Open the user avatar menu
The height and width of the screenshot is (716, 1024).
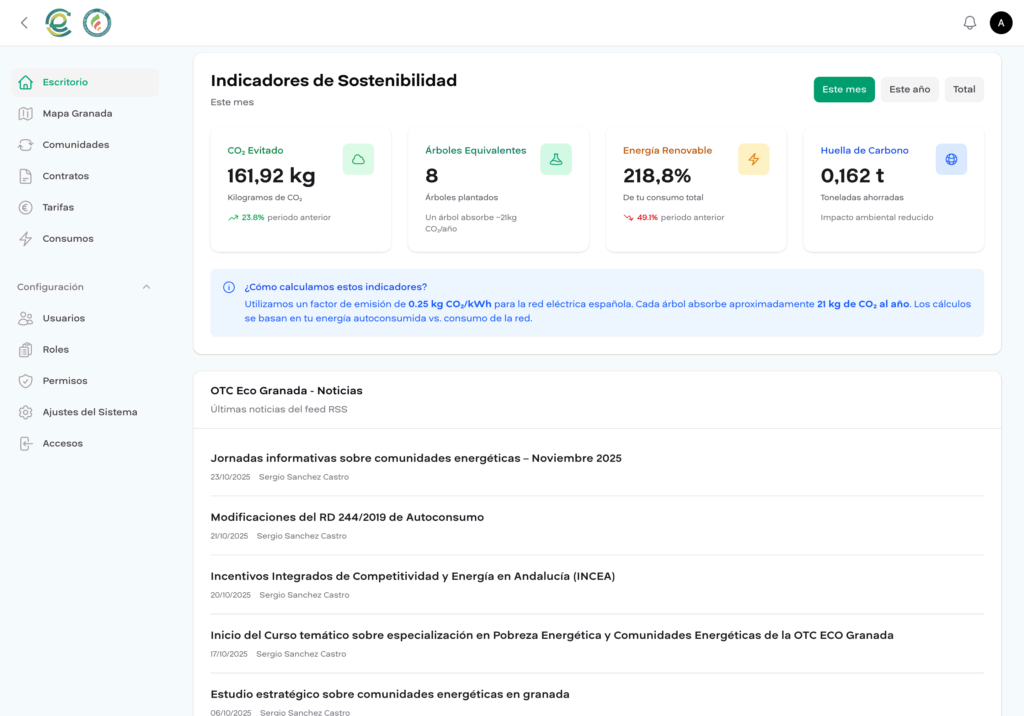[x=1001, y=22]
